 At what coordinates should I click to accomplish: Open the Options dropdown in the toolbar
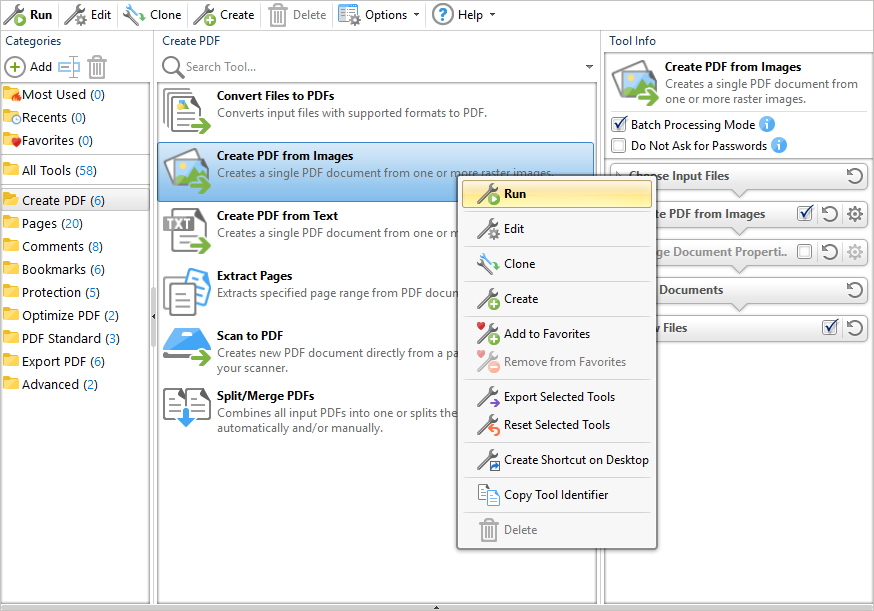click(379, 15)
